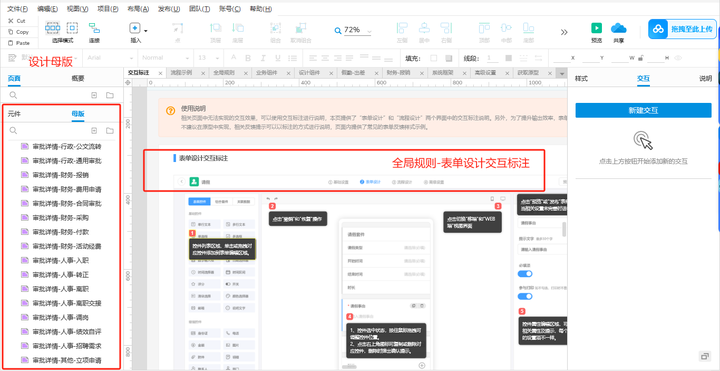This screenshot has width=720, height=371.
Task: Click the 左侧 align left icon
Action: click(402, 28)
